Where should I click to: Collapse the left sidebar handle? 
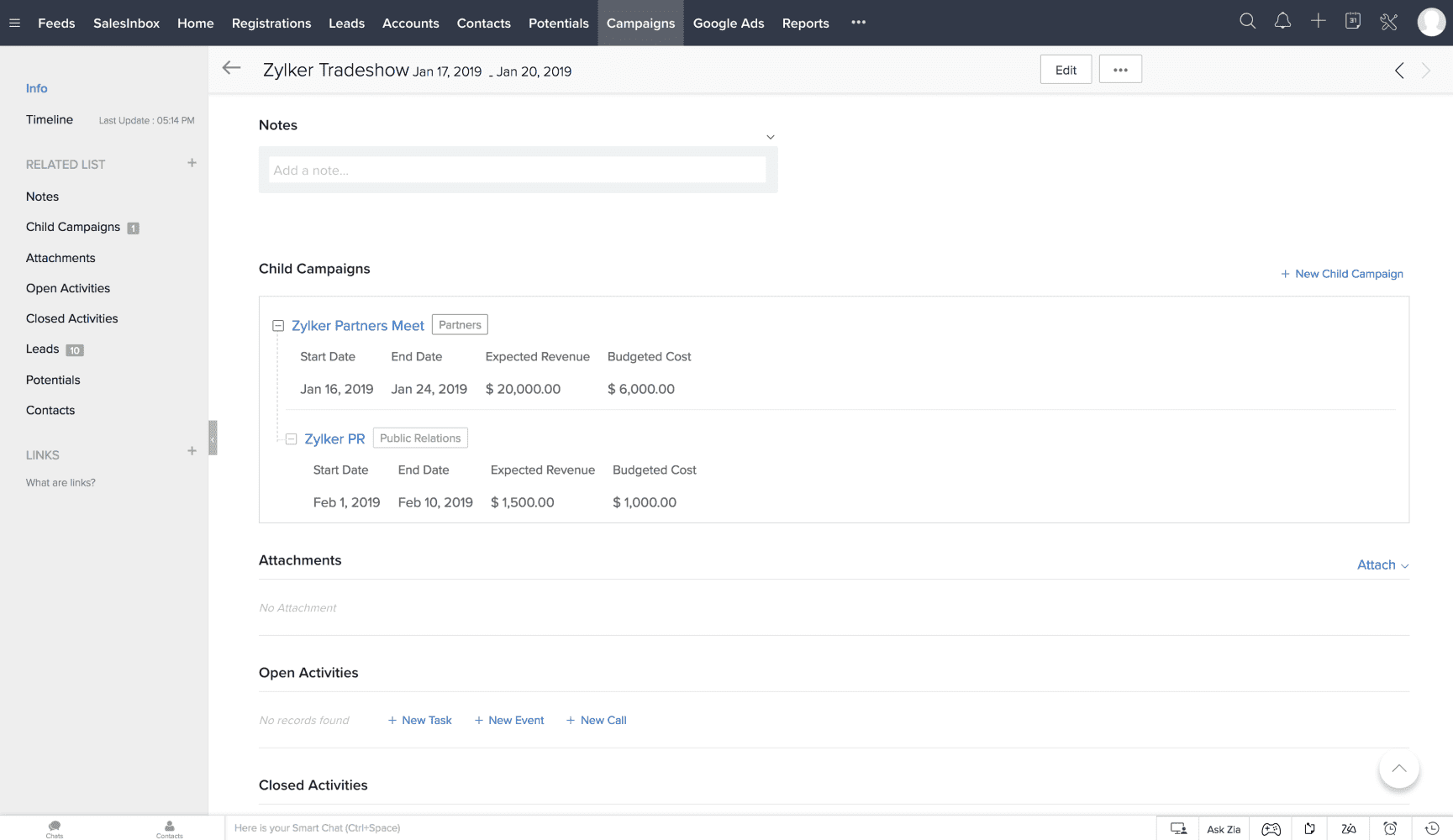coord(213,438)
